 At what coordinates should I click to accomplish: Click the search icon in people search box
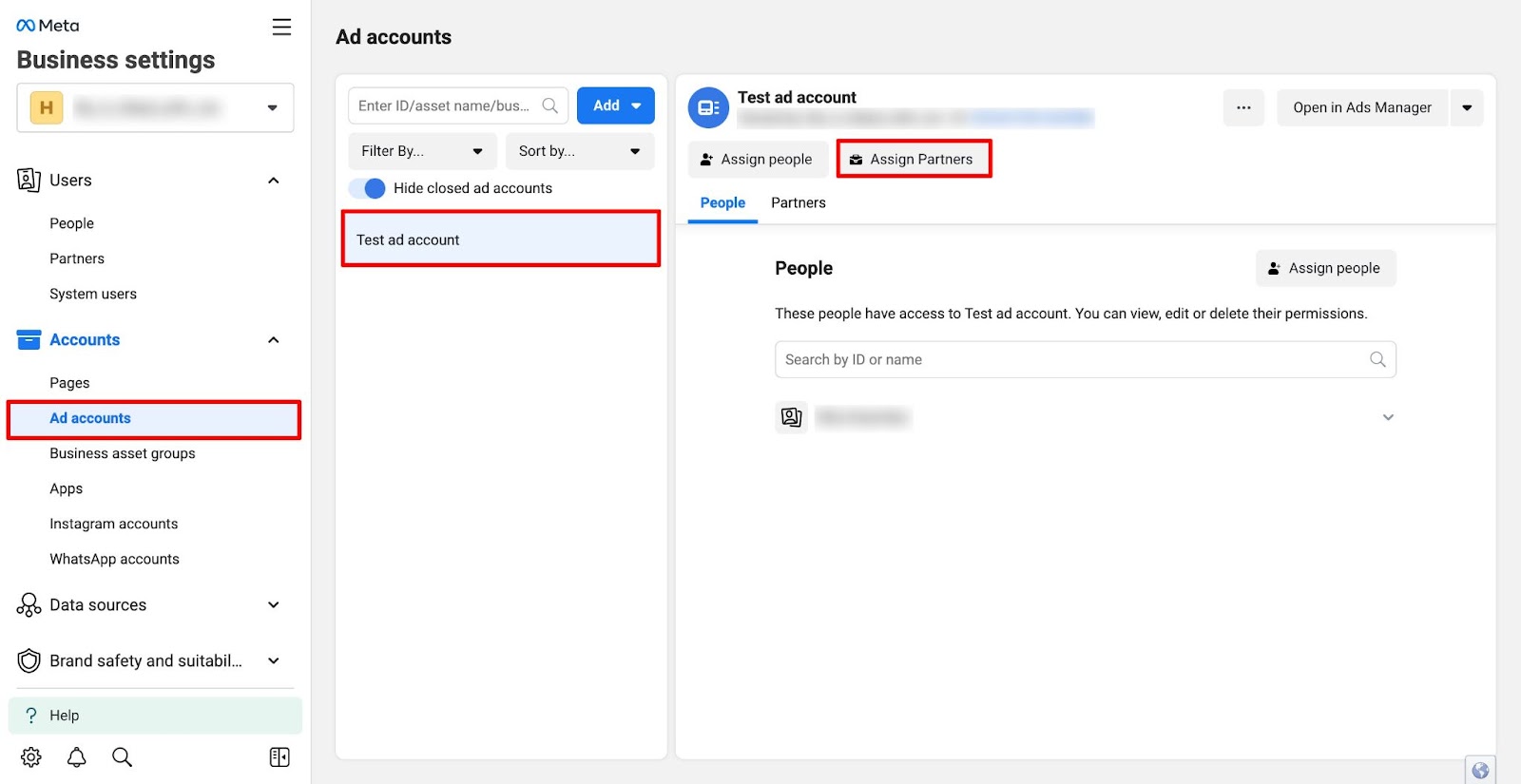1377,359
